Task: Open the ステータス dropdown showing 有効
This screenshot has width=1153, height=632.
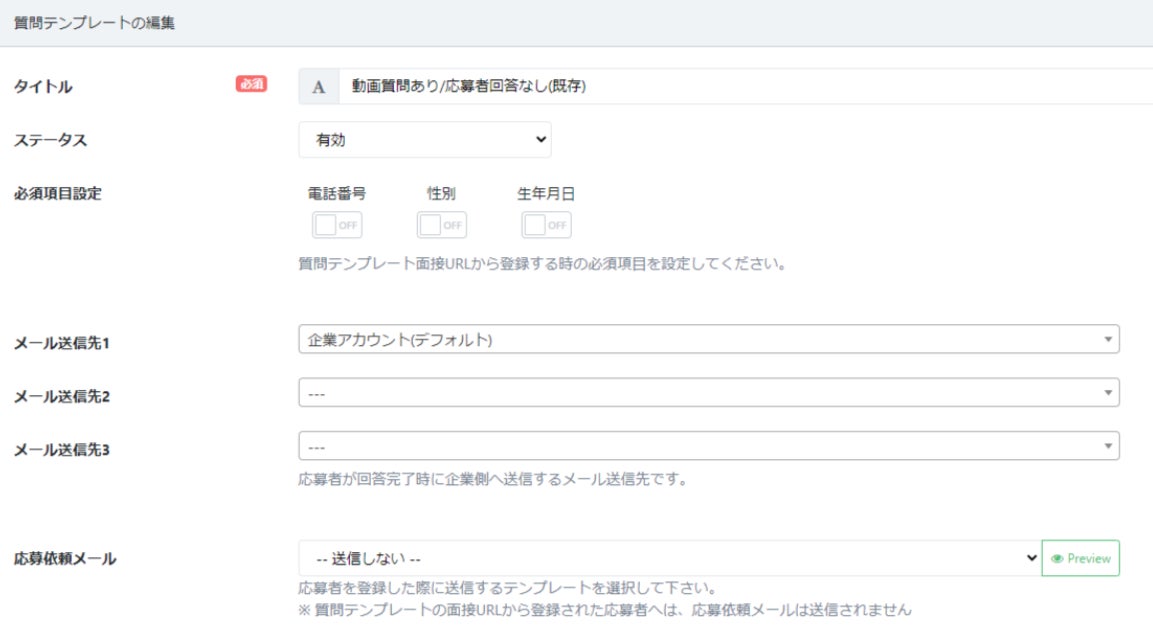Action: (x=424, y=140)
